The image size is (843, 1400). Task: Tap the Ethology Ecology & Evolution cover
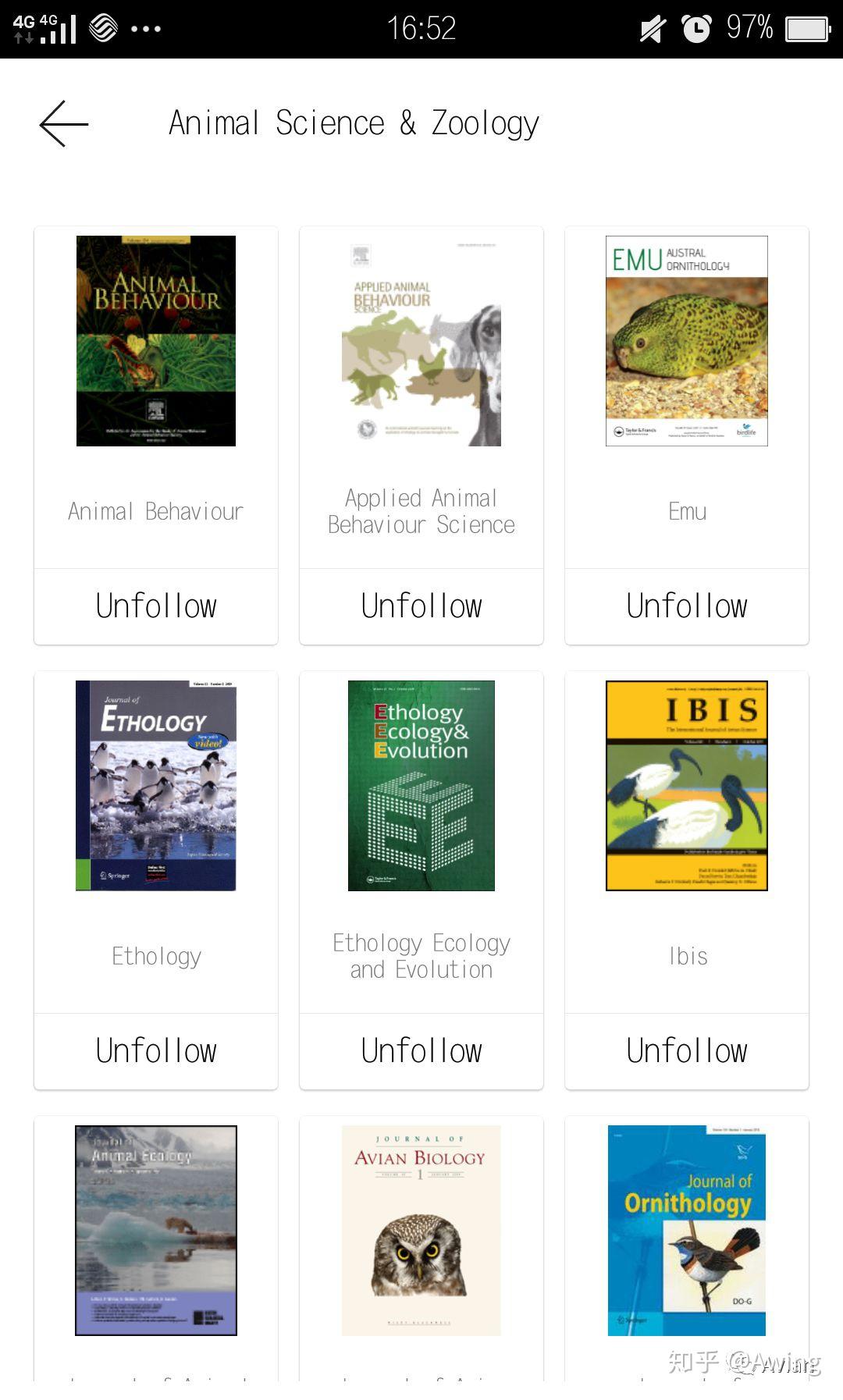tap(421, 786)
